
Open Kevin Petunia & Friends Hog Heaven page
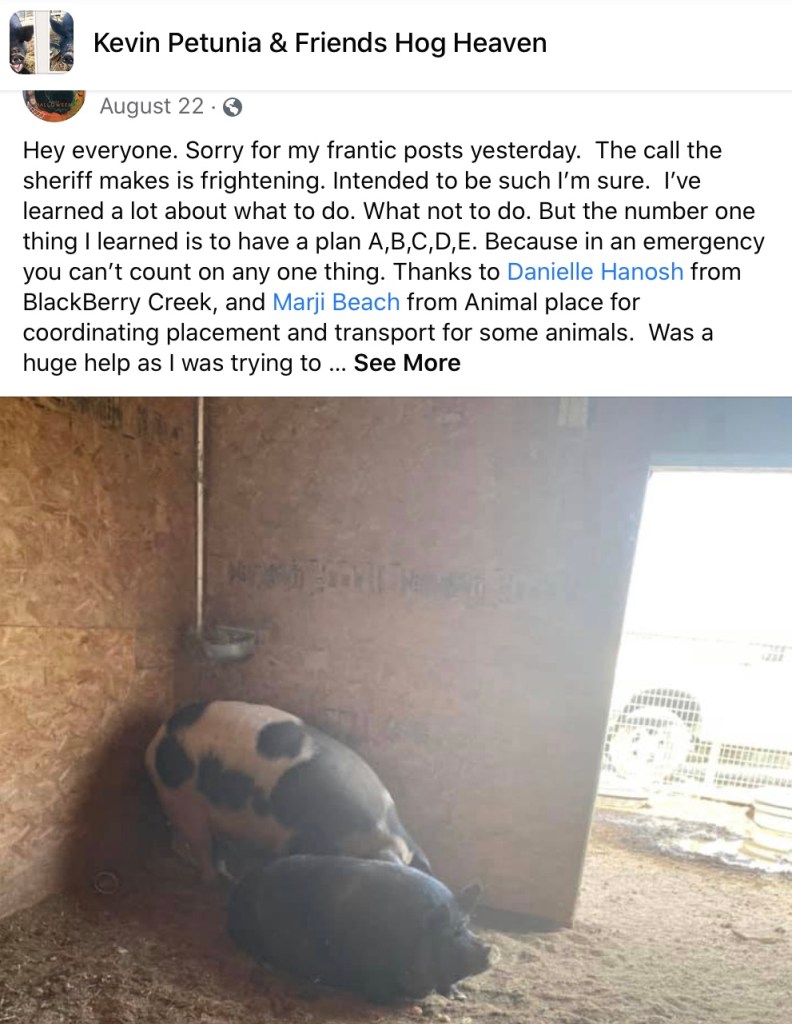point(320,43)
